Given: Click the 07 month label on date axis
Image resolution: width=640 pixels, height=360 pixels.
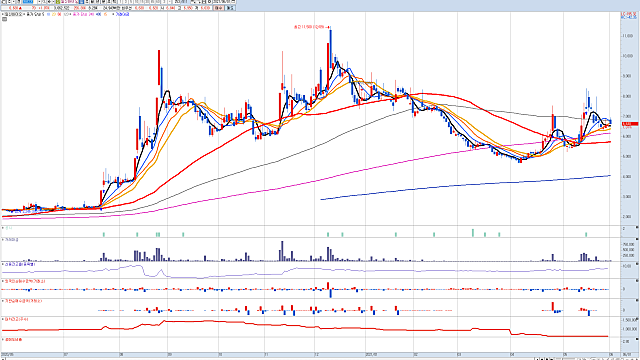Looking at the screenshot, I should click(x=65, y=355).
